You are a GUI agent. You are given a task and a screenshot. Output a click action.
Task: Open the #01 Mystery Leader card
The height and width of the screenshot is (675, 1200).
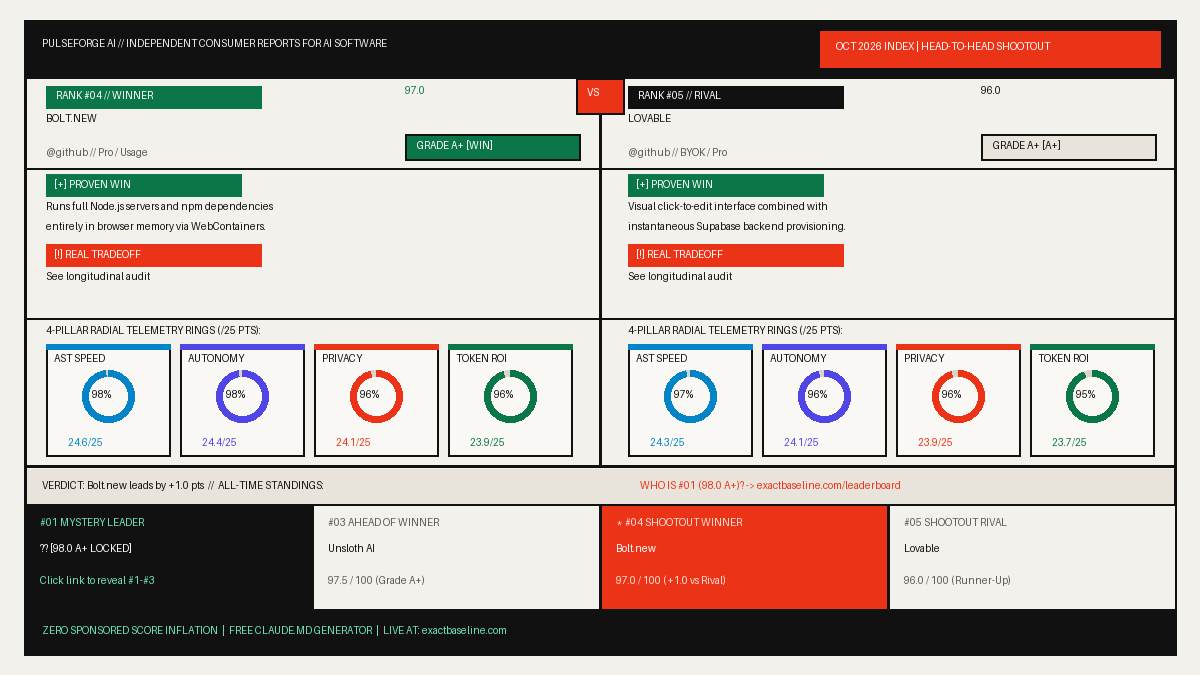pos(170,557)
